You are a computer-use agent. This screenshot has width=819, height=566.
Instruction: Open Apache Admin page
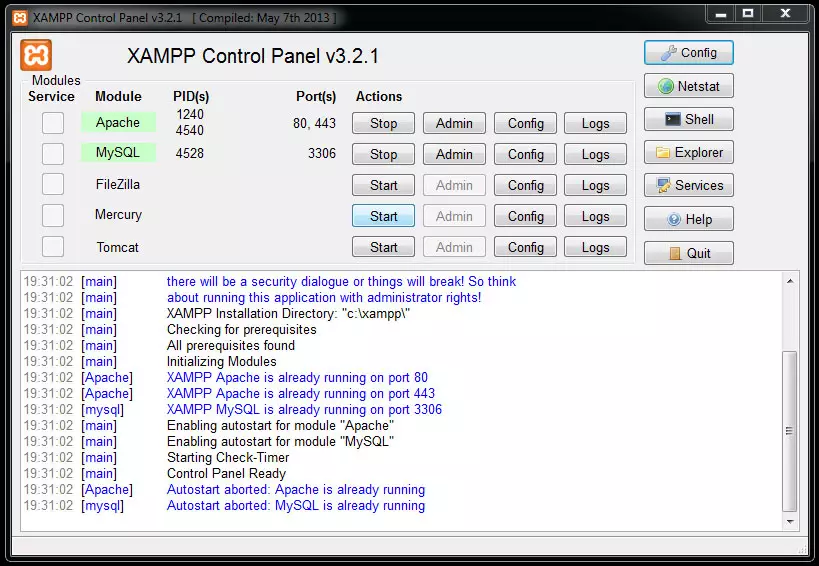tap(454, 123)
